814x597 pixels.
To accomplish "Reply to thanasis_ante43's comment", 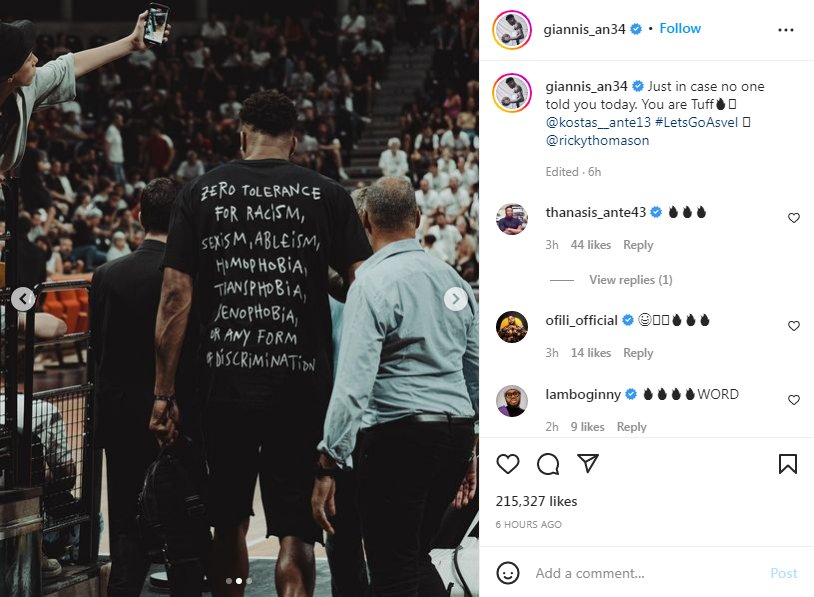I will pos(638,245).
